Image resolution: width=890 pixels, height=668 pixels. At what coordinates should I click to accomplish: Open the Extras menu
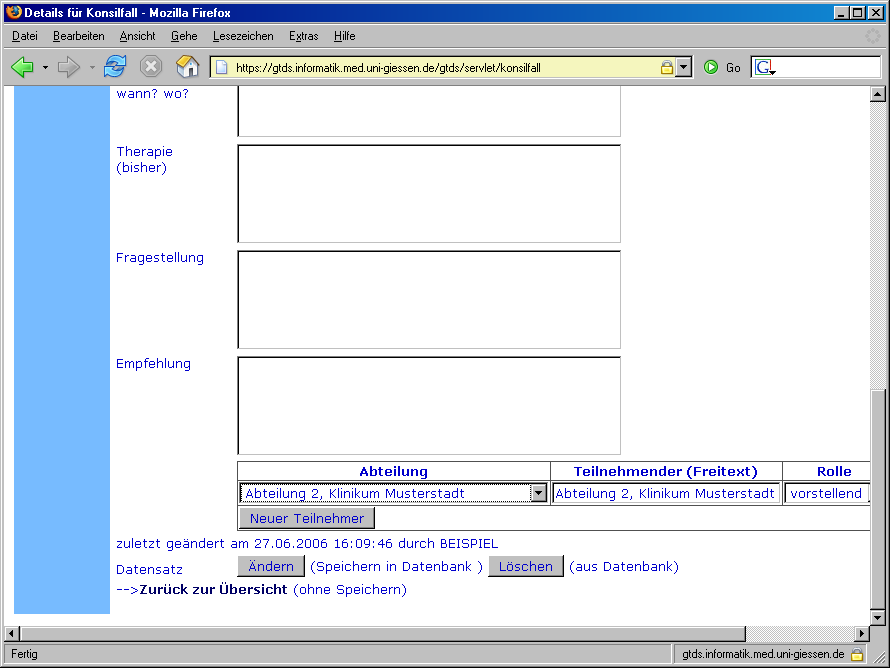(x=303, y=36)
